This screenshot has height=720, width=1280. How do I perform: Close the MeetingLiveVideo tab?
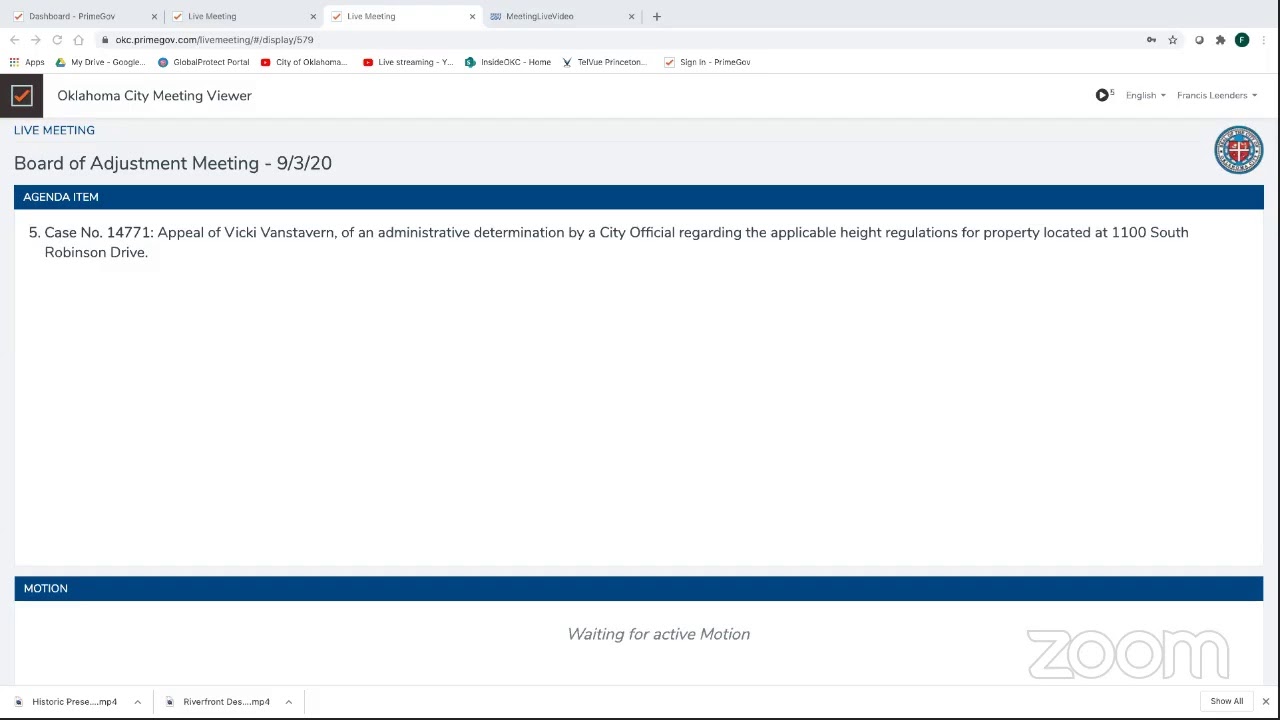tap(631, 16)
